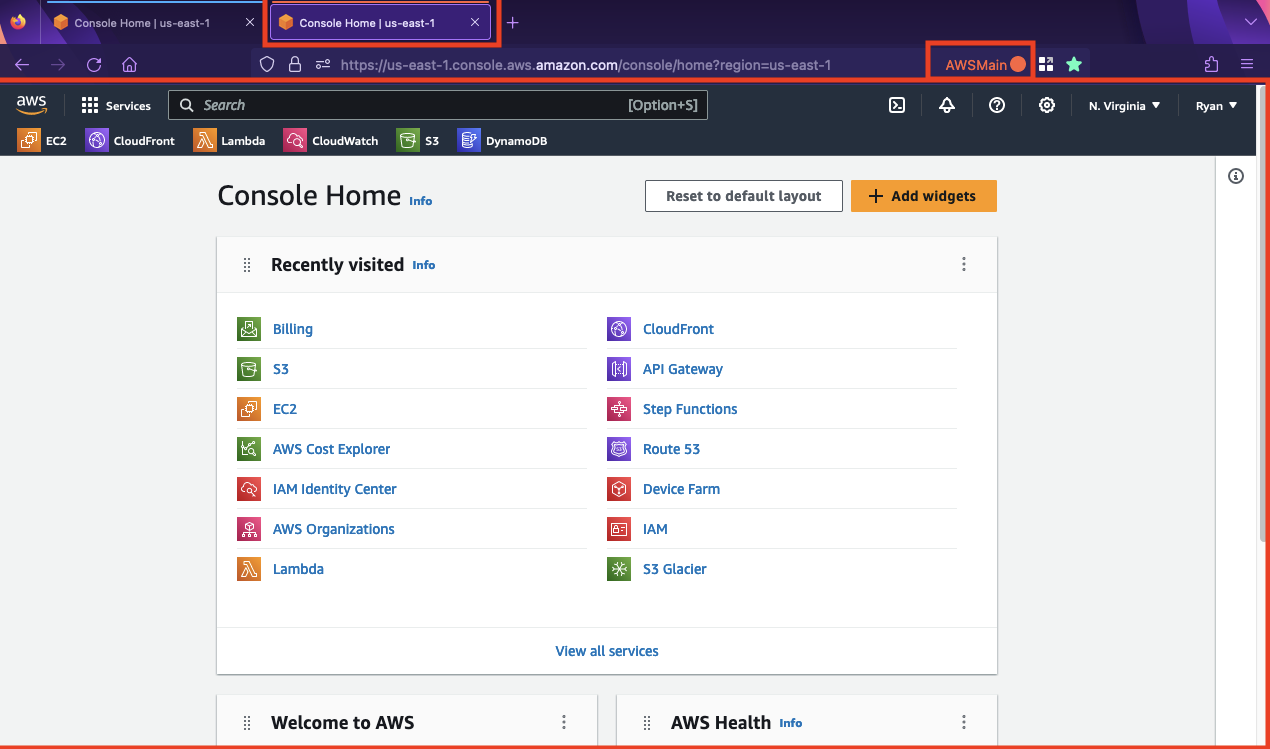
Task: Click the Welcome to AWS widget drag handle
Action: coord(247,723)
